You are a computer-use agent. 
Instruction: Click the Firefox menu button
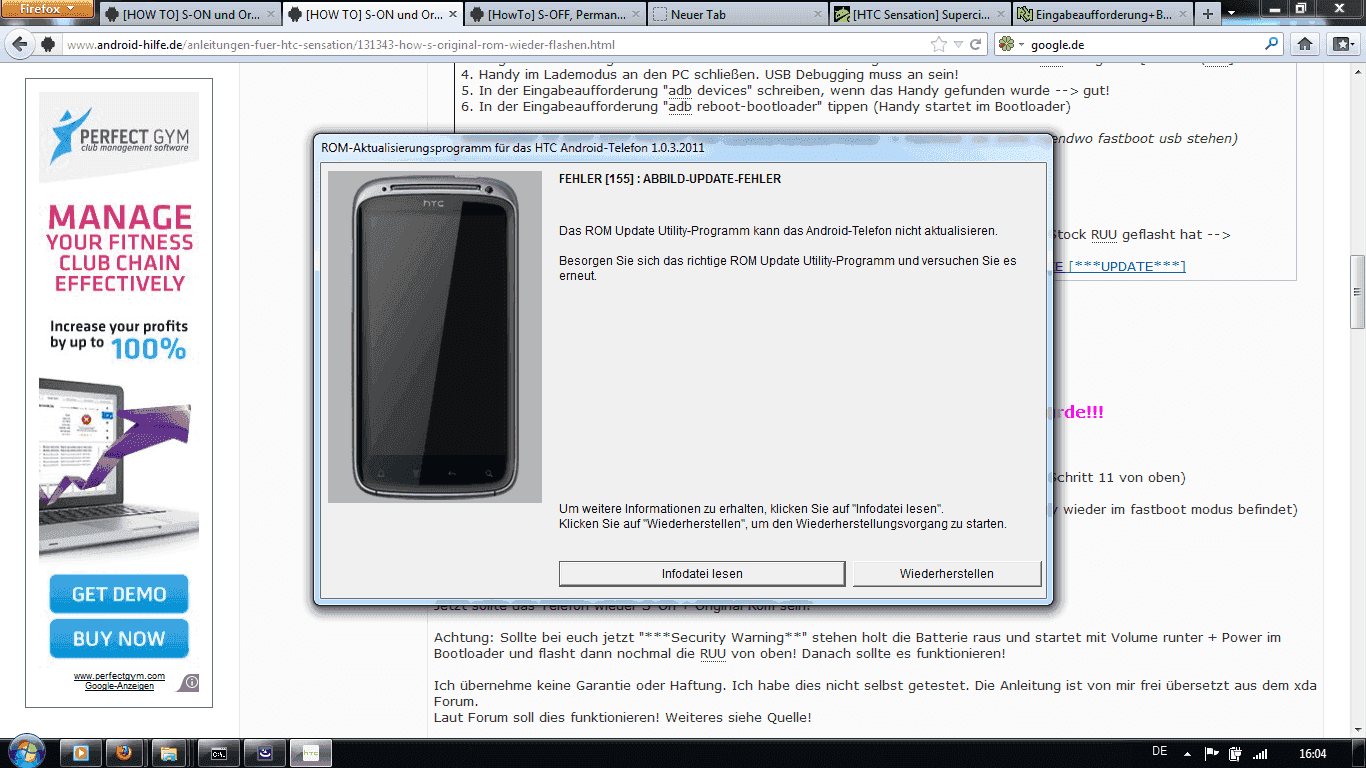coord(47,9)
